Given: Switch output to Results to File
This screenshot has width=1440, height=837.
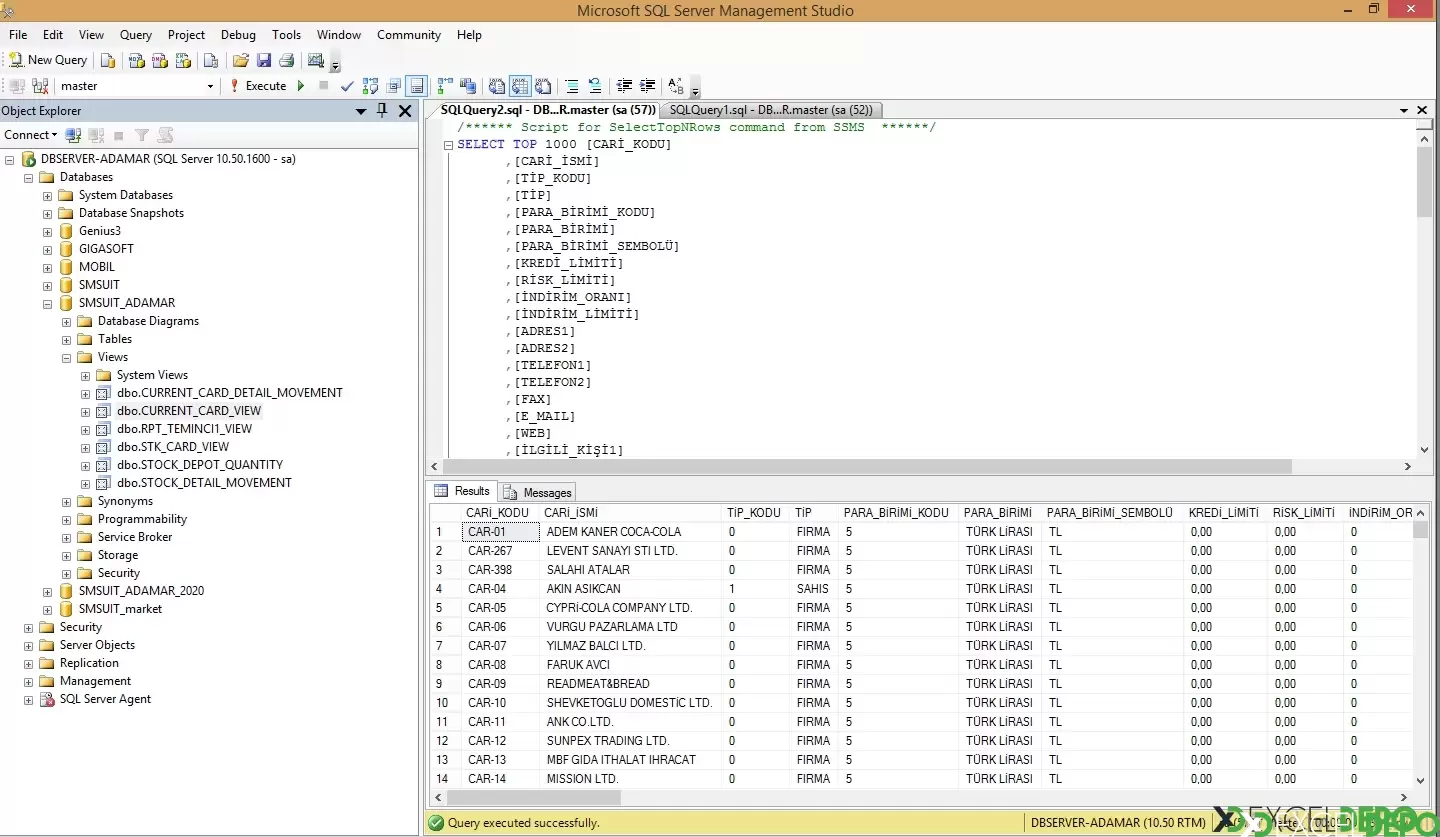Looking at the screenshot, I should (542, 86).
